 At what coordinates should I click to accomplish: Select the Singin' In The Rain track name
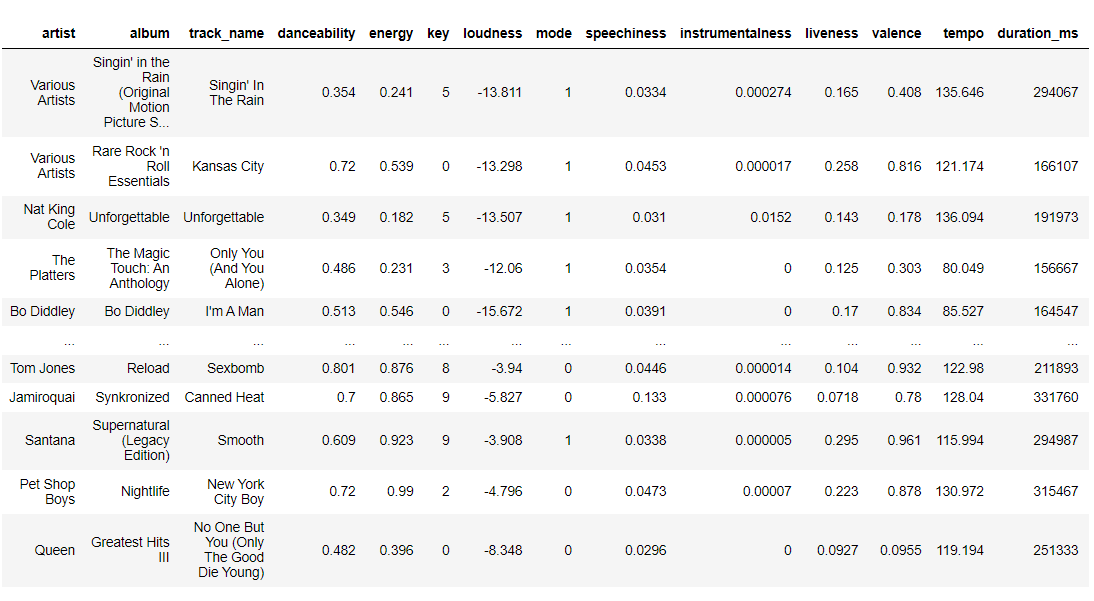click(x=237, y=92)
